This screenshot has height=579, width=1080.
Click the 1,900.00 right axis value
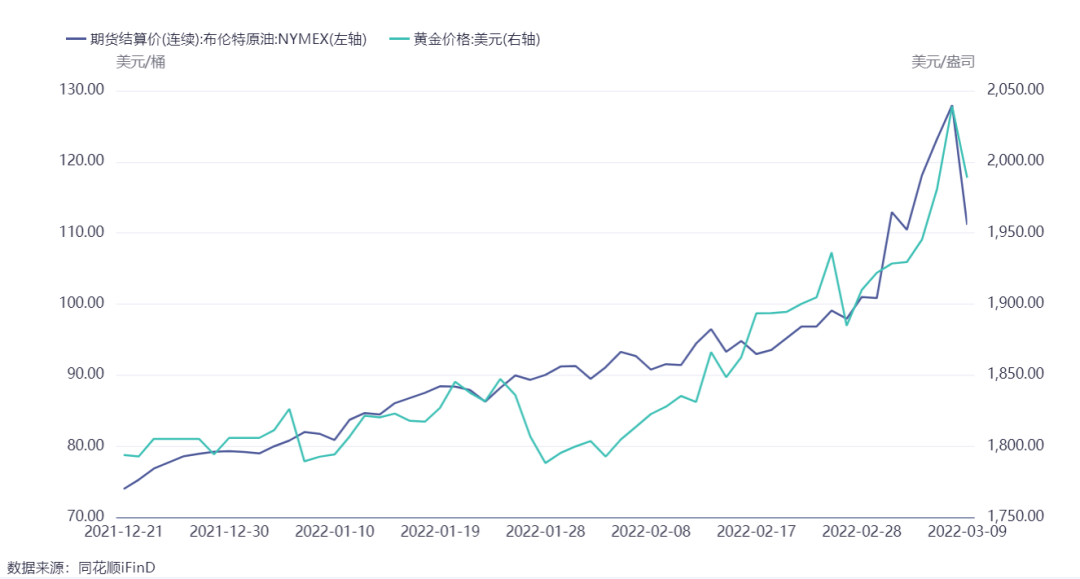pos(1015,303)
